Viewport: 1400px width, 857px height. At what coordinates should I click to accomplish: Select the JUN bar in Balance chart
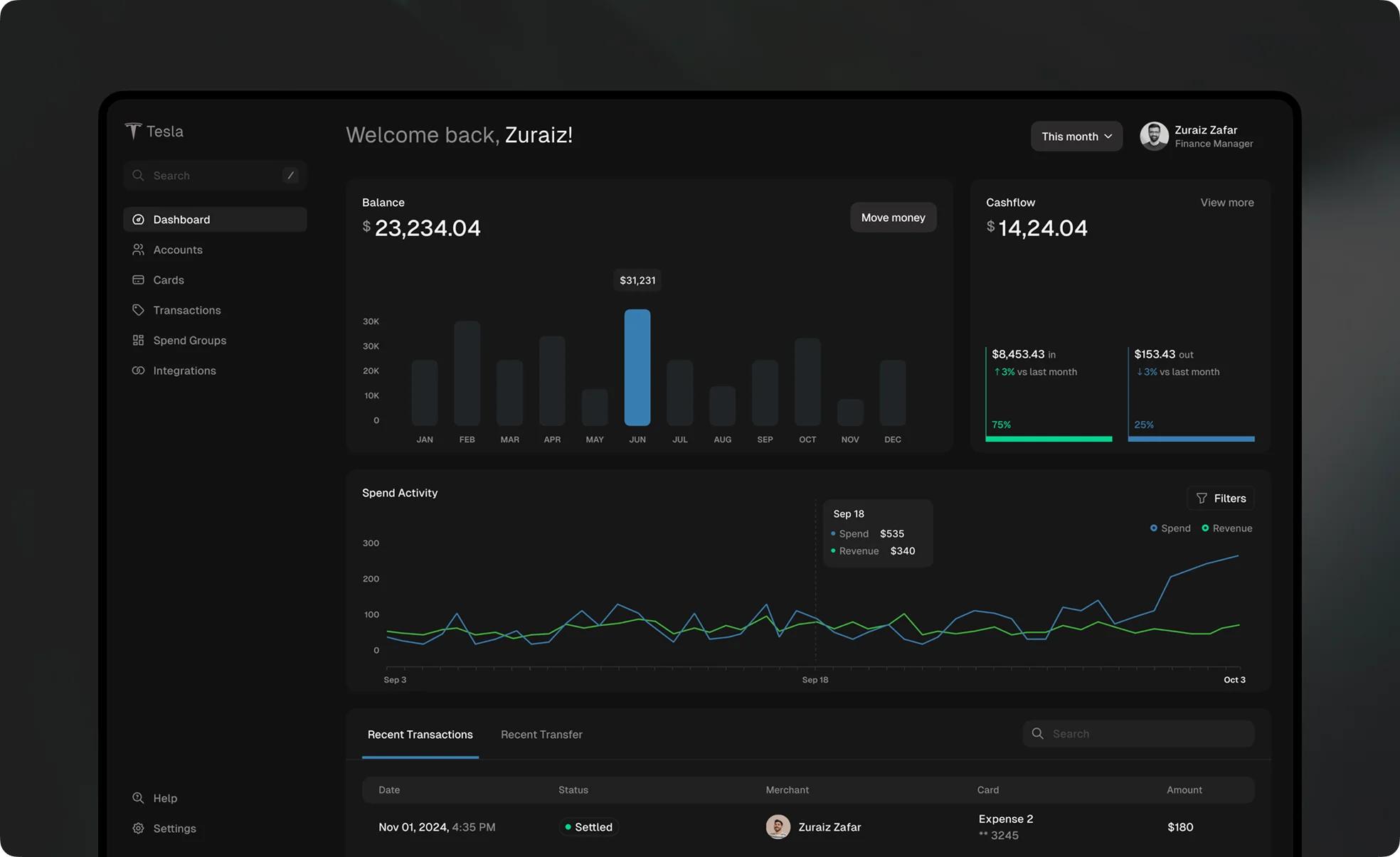click(637, 367)
